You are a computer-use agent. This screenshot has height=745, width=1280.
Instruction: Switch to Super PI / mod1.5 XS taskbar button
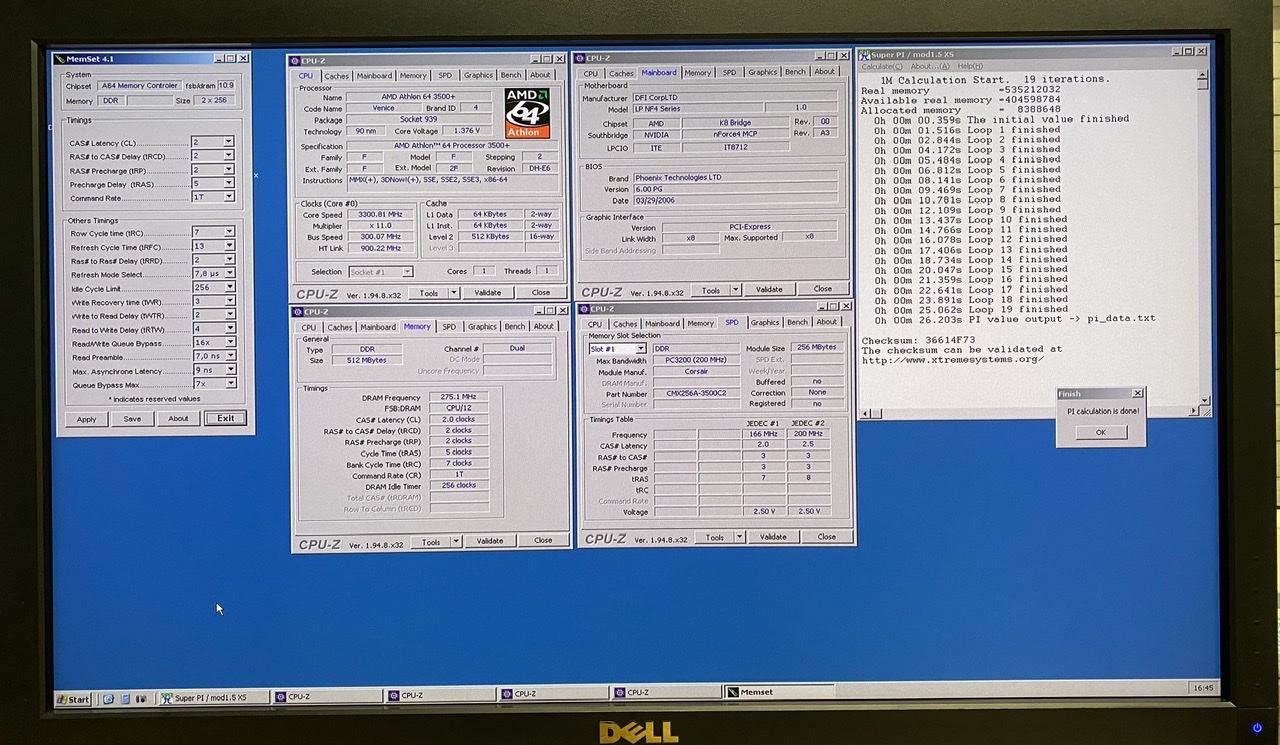[x=213, y=698]
